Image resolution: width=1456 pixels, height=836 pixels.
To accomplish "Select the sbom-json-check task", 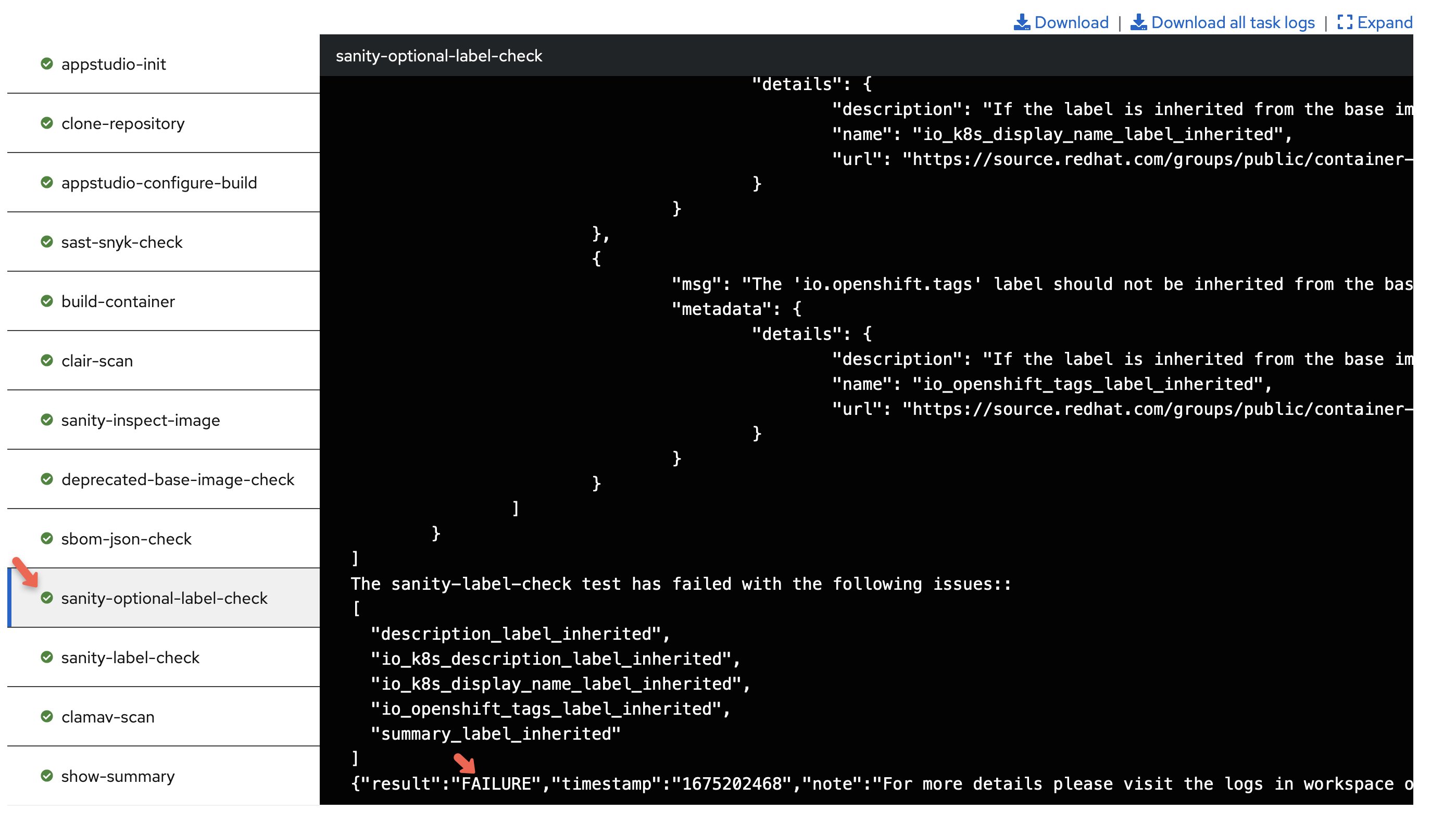I will [126, 539].
